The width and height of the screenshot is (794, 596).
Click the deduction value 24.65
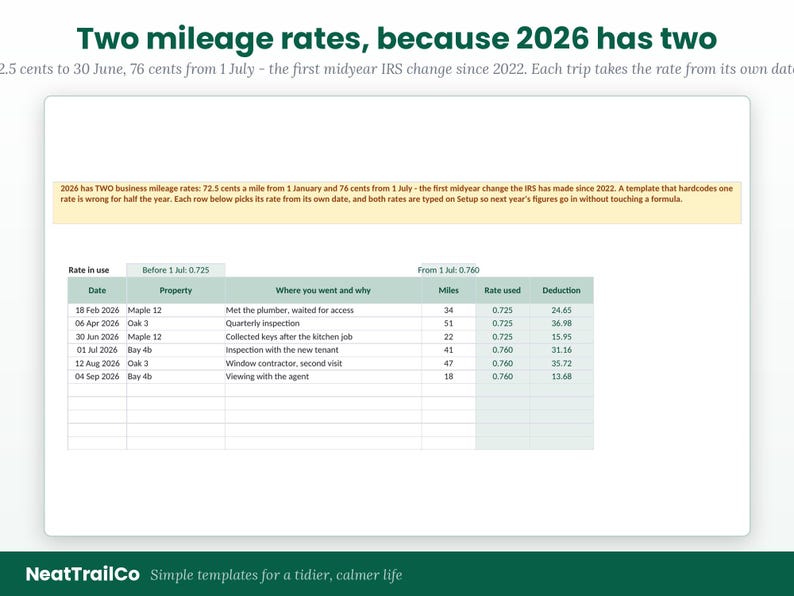[x=562, y=310]
